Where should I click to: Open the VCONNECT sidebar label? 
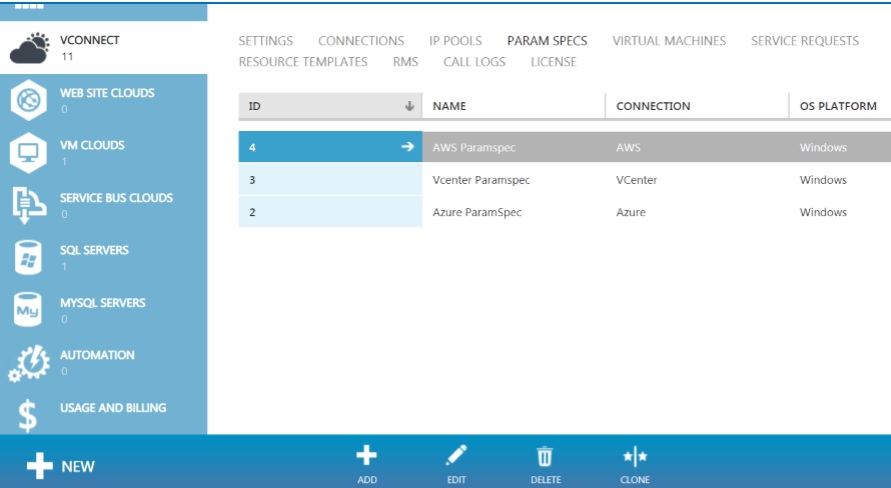pyautogui.click(x=90, y=40)
